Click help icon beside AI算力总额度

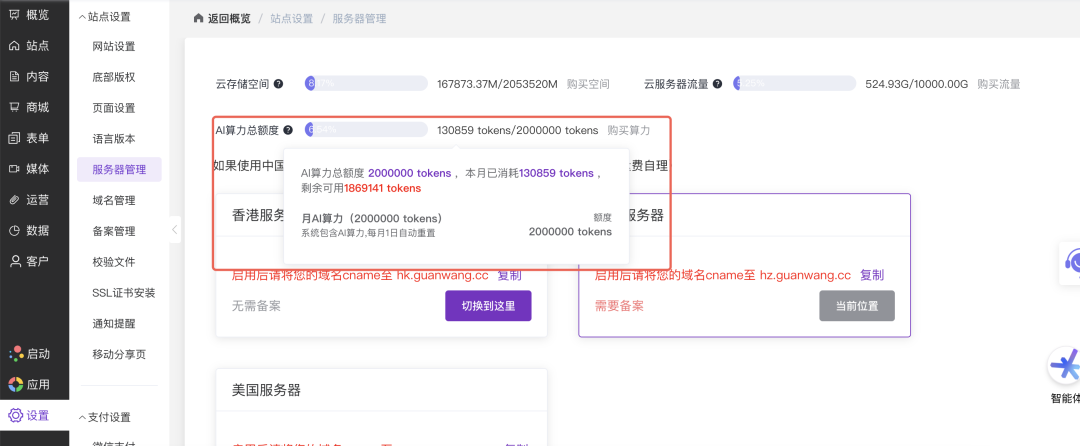288,130
